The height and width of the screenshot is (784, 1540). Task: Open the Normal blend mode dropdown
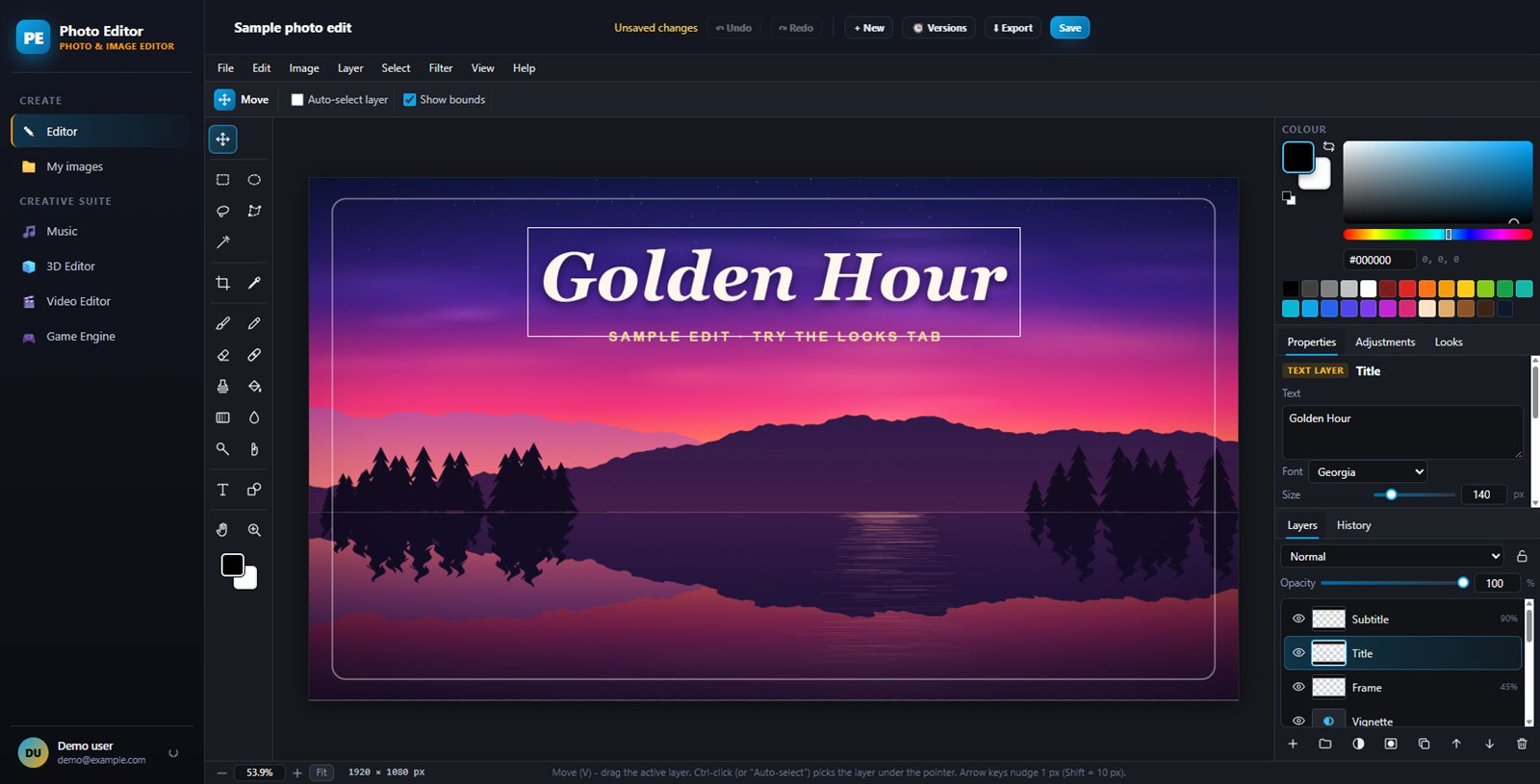(1393, 556)
